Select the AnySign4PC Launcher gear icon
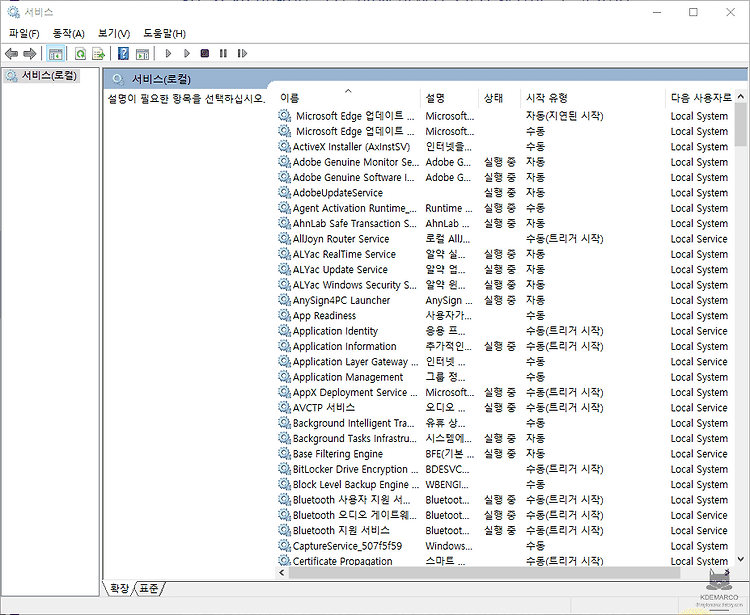 tap(285, 300)
